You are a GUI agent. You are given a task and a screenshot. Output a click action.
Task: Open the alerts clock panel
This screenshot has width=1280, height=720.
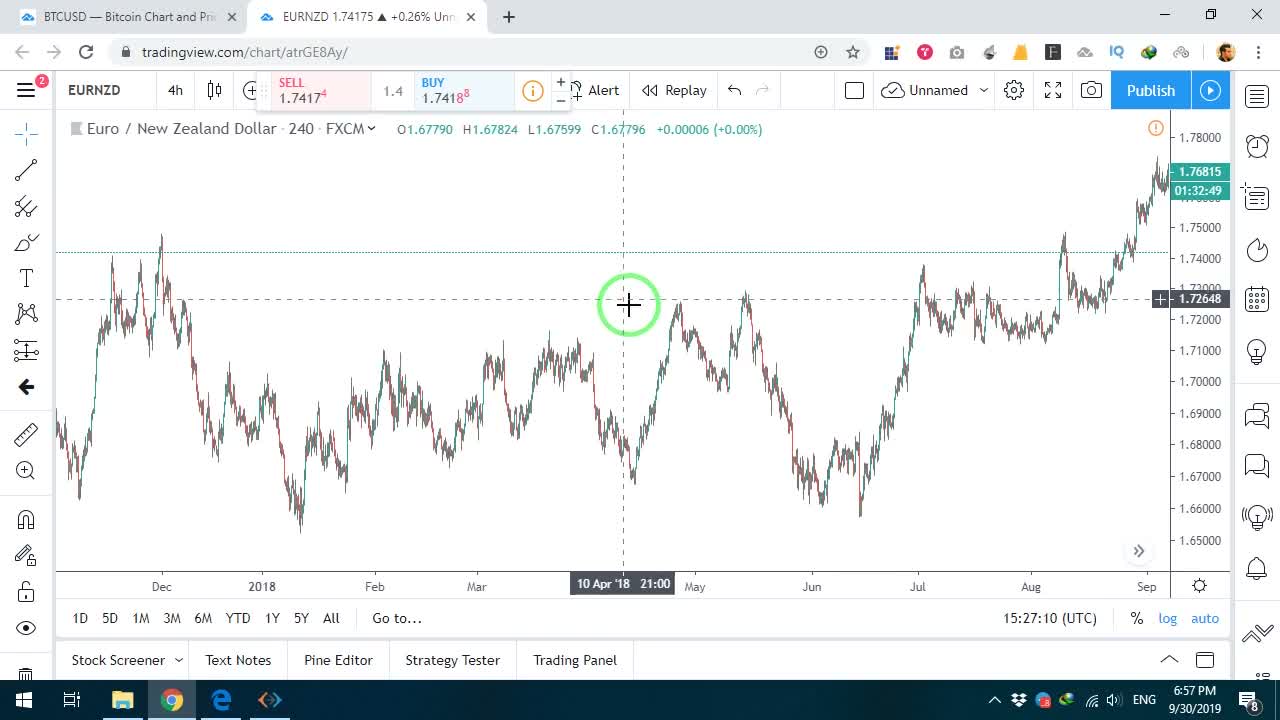pyautogui.click(x=1257, y=147)
